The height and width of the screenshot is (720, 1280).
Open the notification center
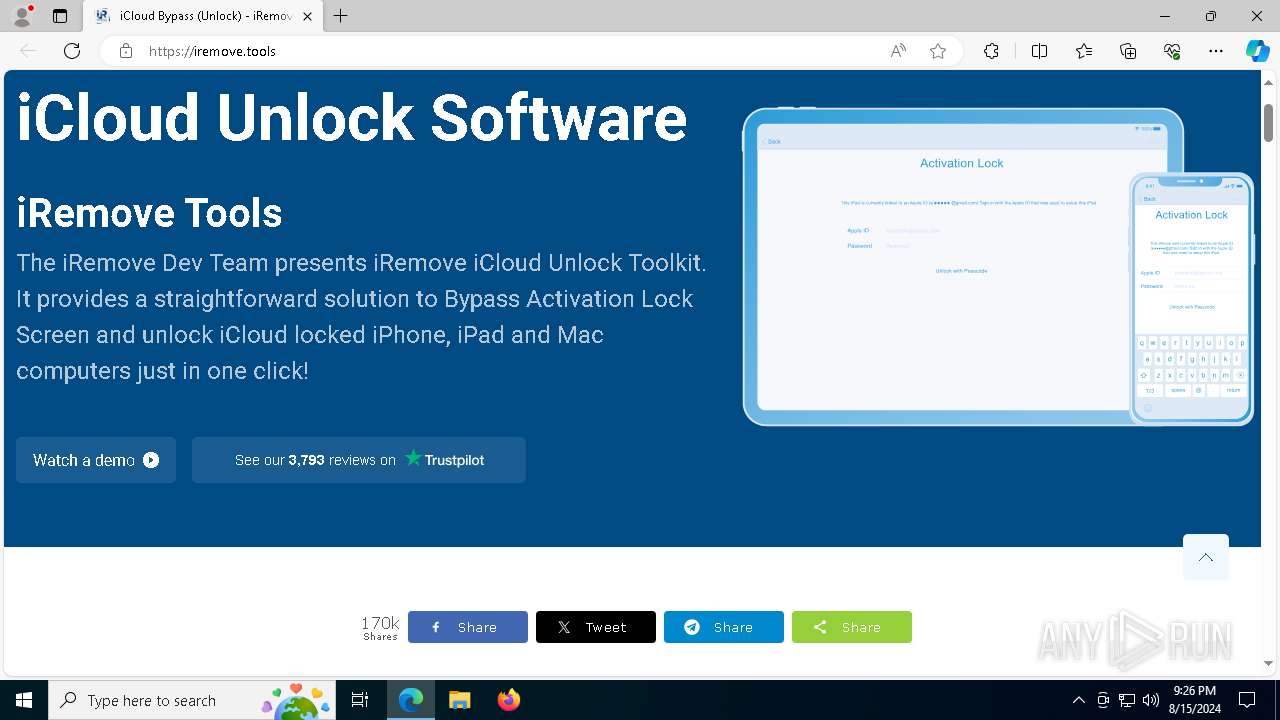[1247, 700]
